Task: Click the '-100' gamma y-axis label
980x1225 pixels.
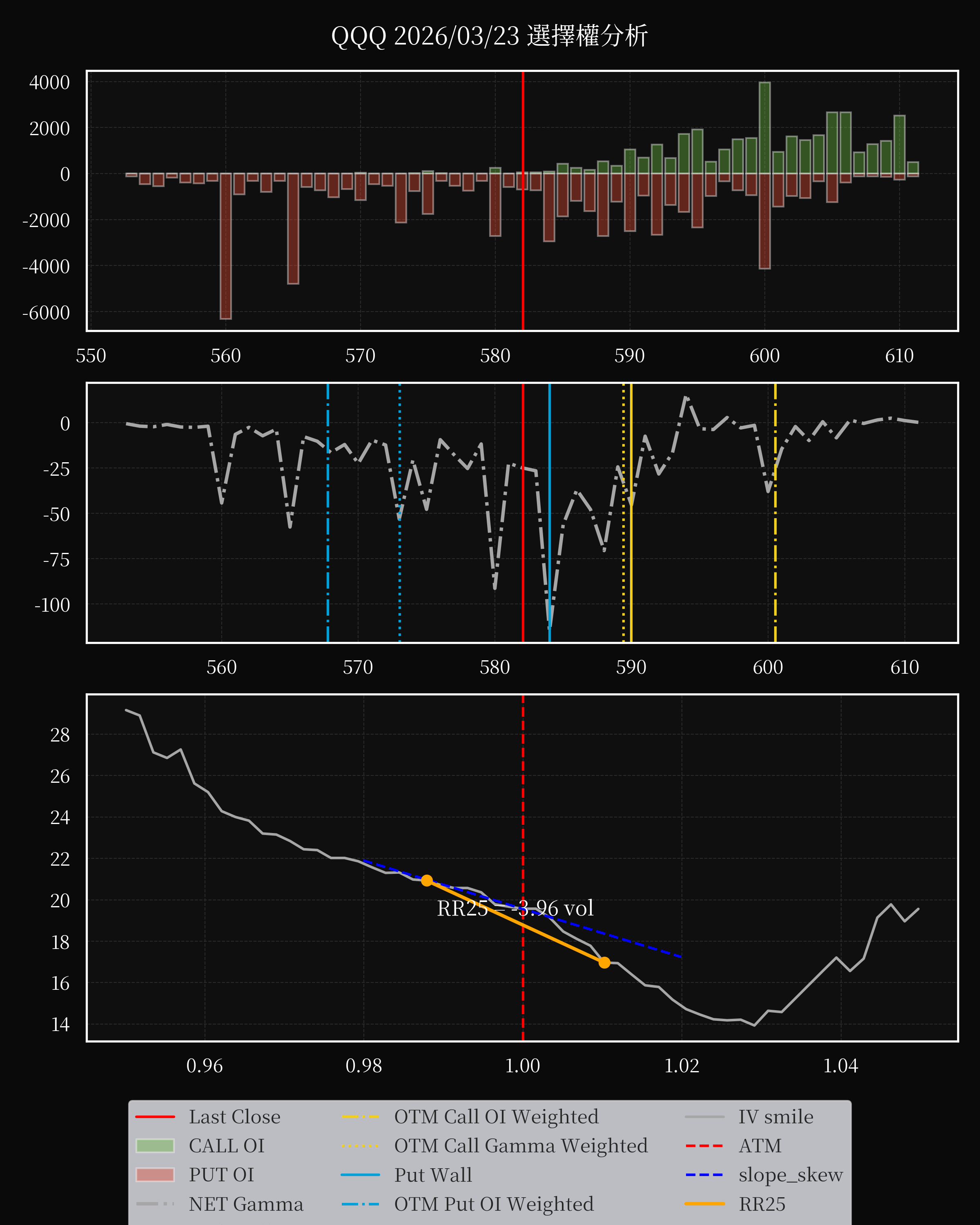Action: [52, 605]
